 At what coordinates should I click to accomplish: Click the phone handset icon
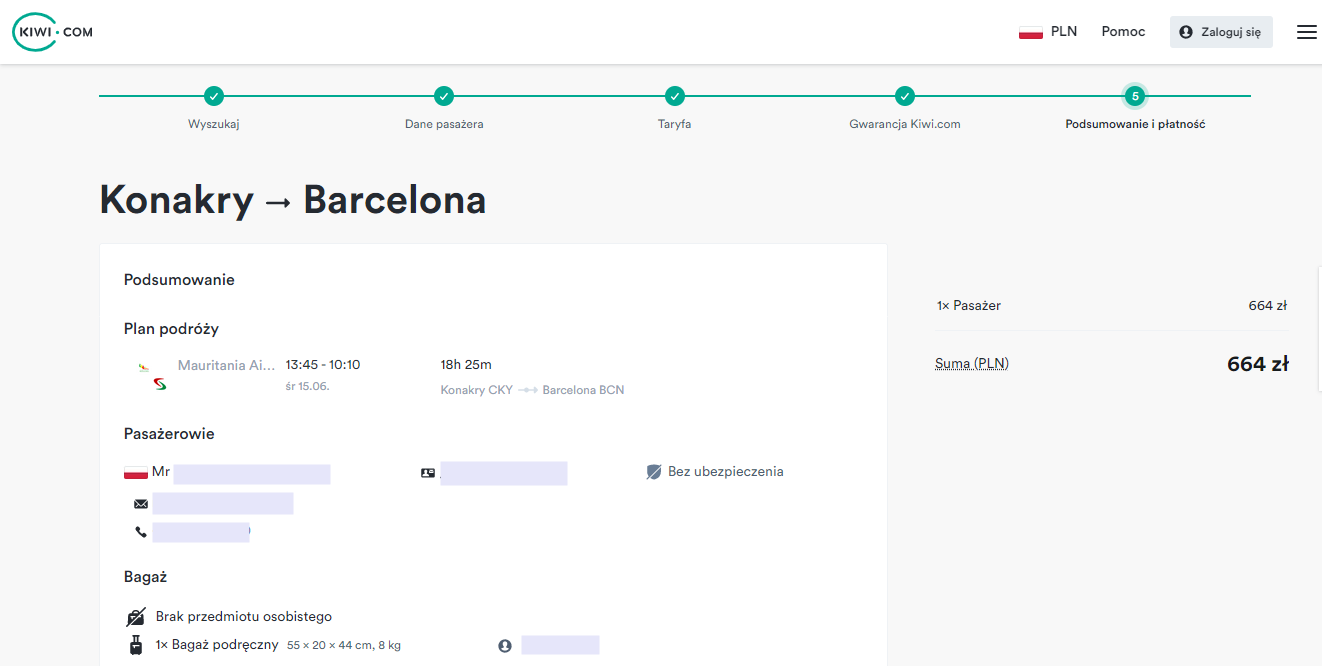(141, 532)
